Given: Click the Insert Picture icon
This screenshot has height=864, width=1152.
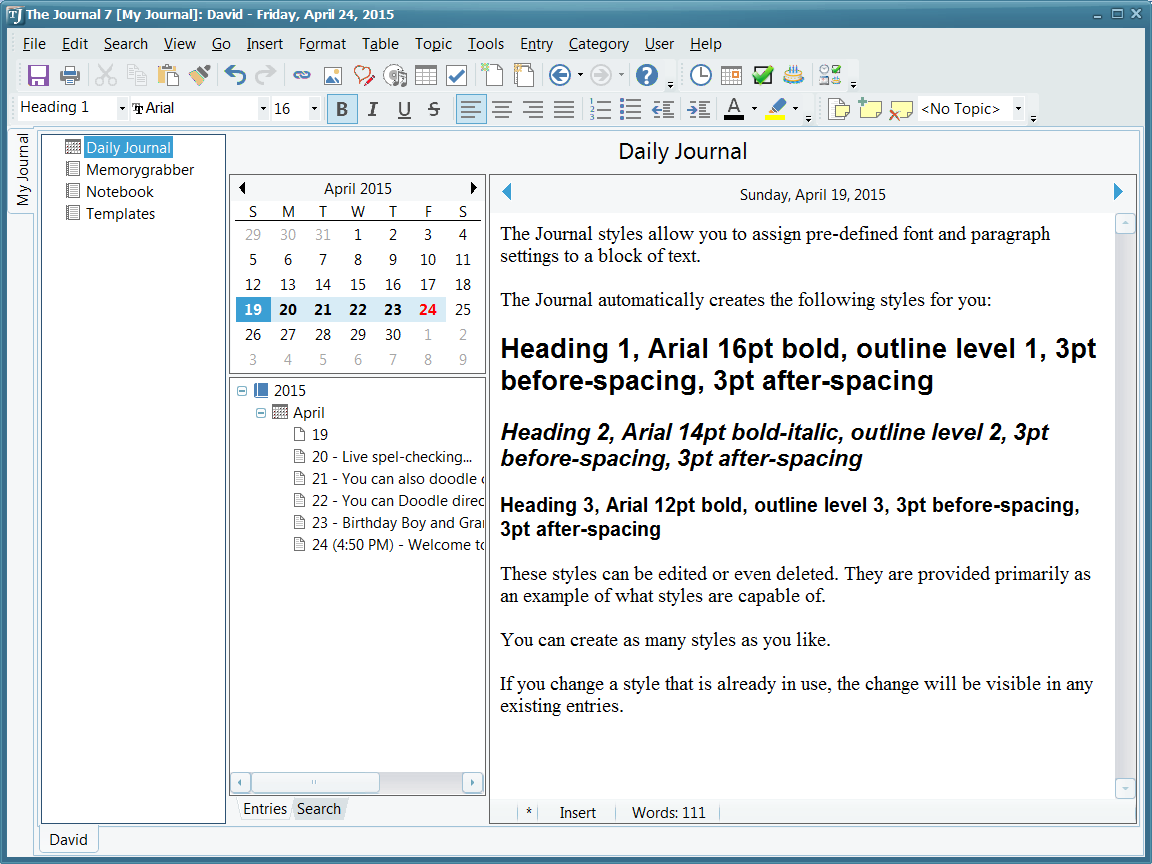Looking at the screenshot, I should pos(333,75).
